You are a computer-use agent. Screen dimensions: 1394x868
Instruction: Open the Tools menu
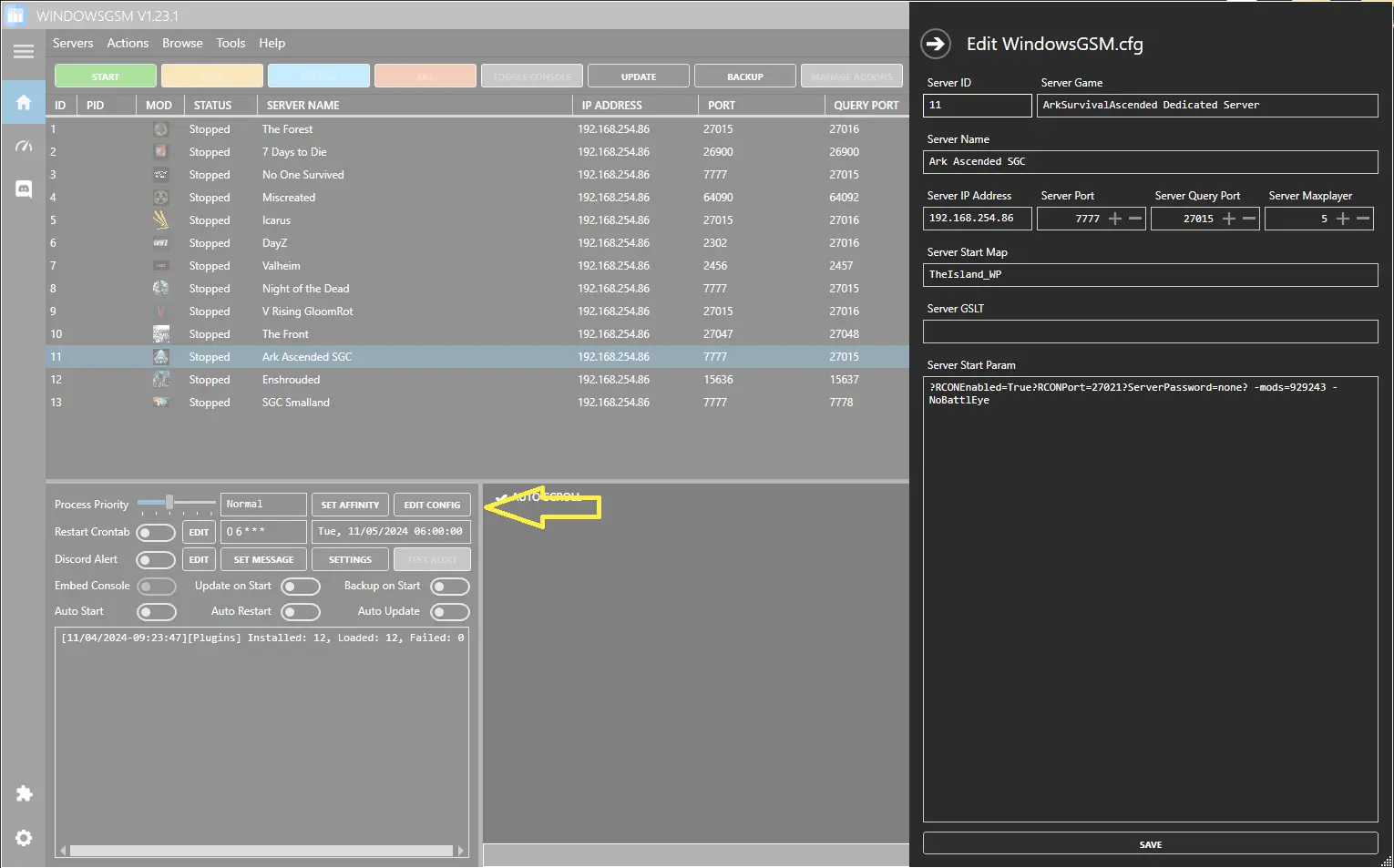click(231, 43)
